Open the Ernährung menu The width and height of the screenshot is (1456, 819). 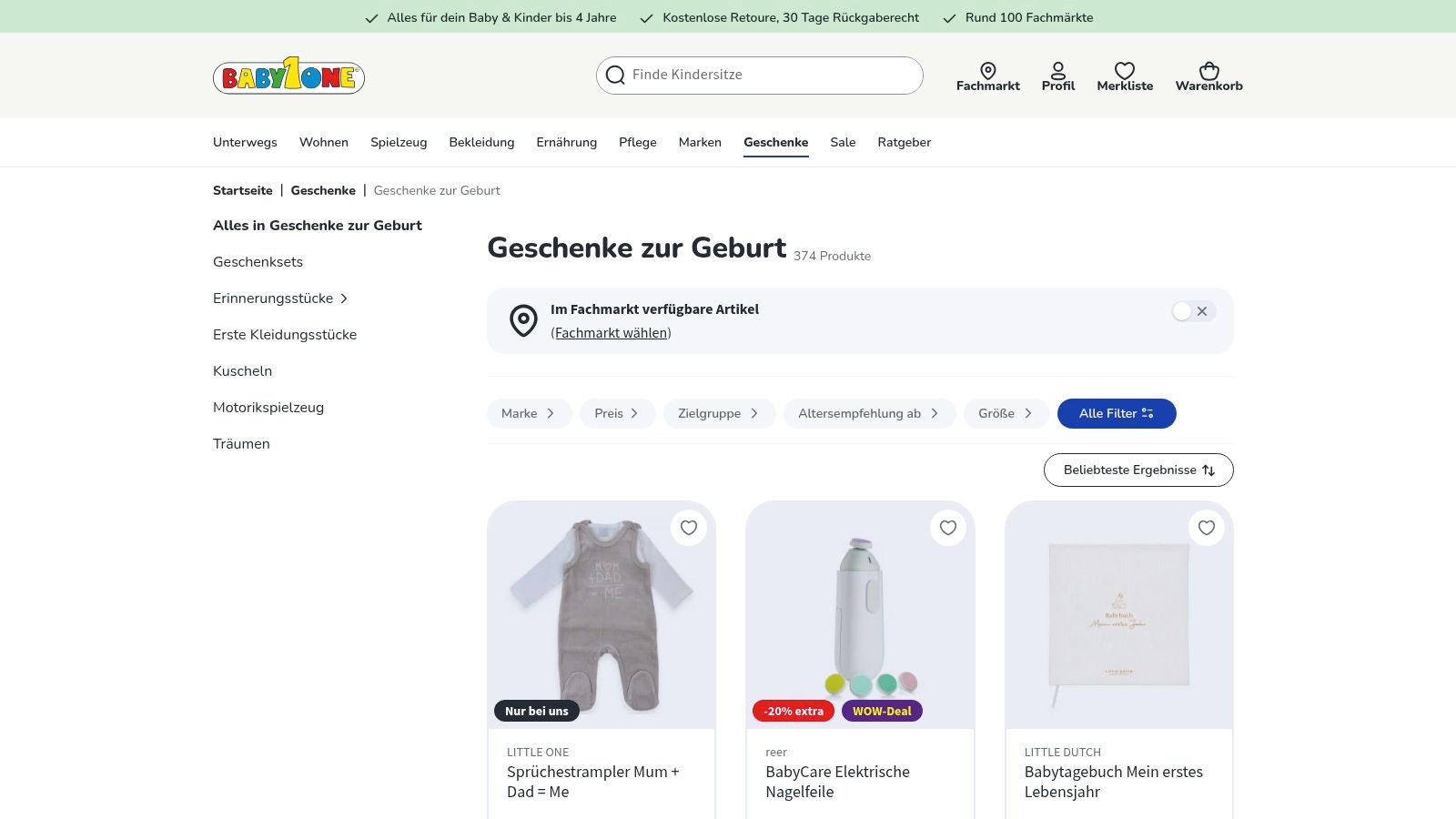coord(567,142)
